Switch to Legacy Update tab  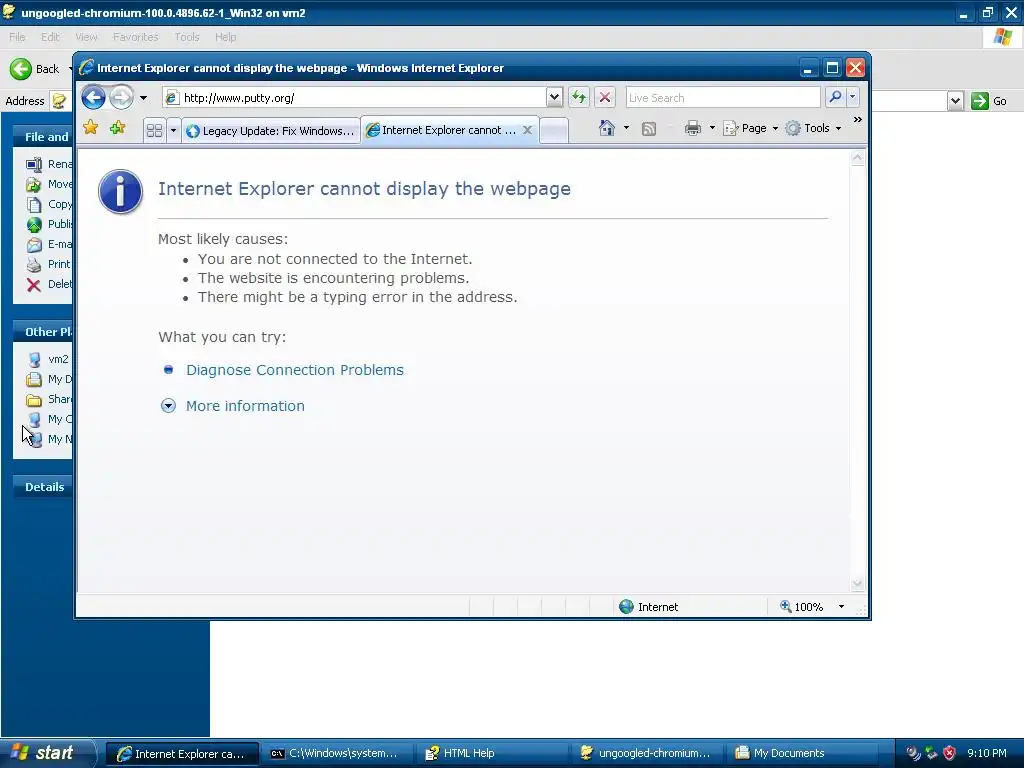(x=270, y=131)
